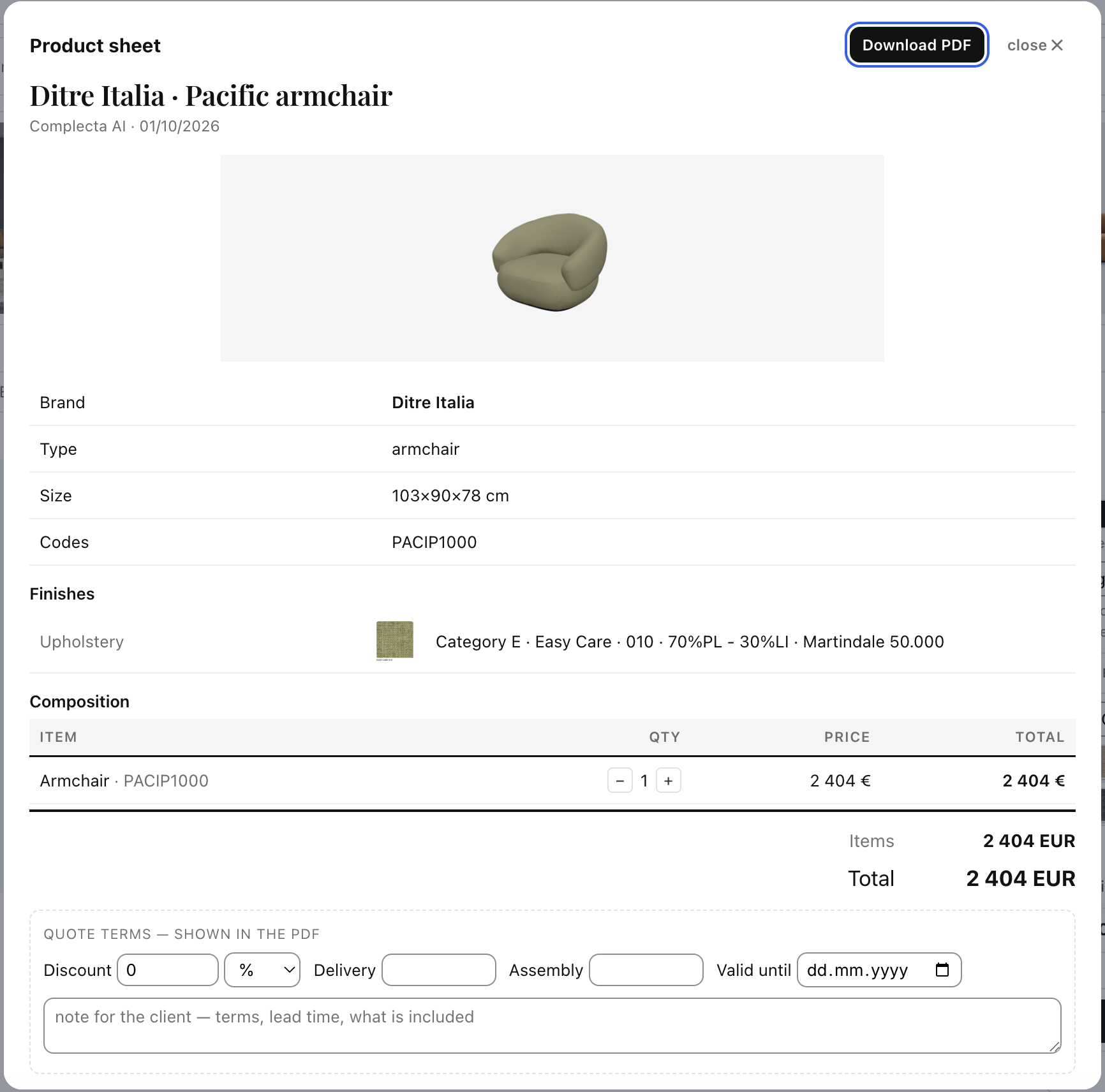Click into the Assembly input field
Viewport: 1105px width, 1092px height.
[x=646, y=970]
